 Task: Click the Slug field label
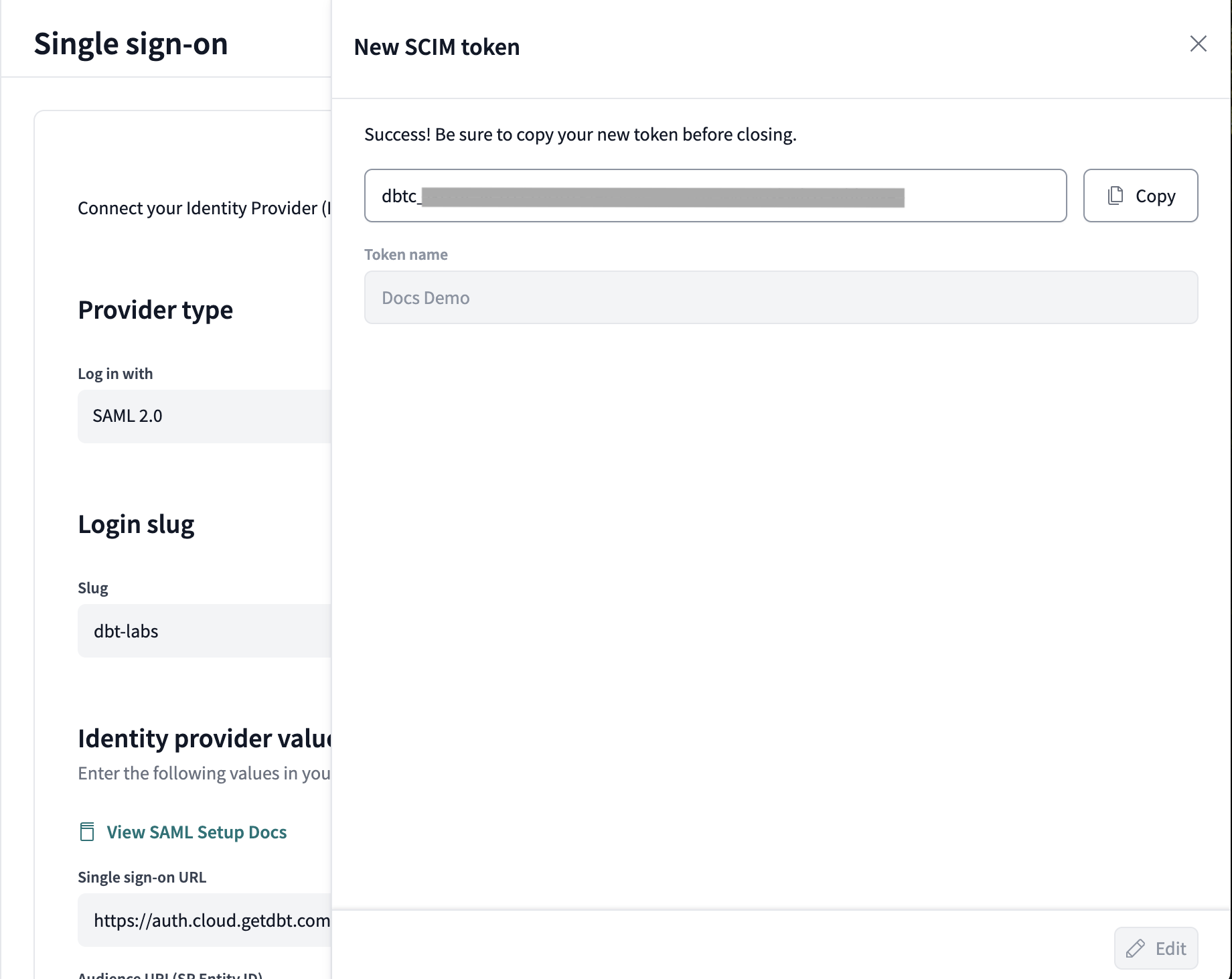point(93,588)
